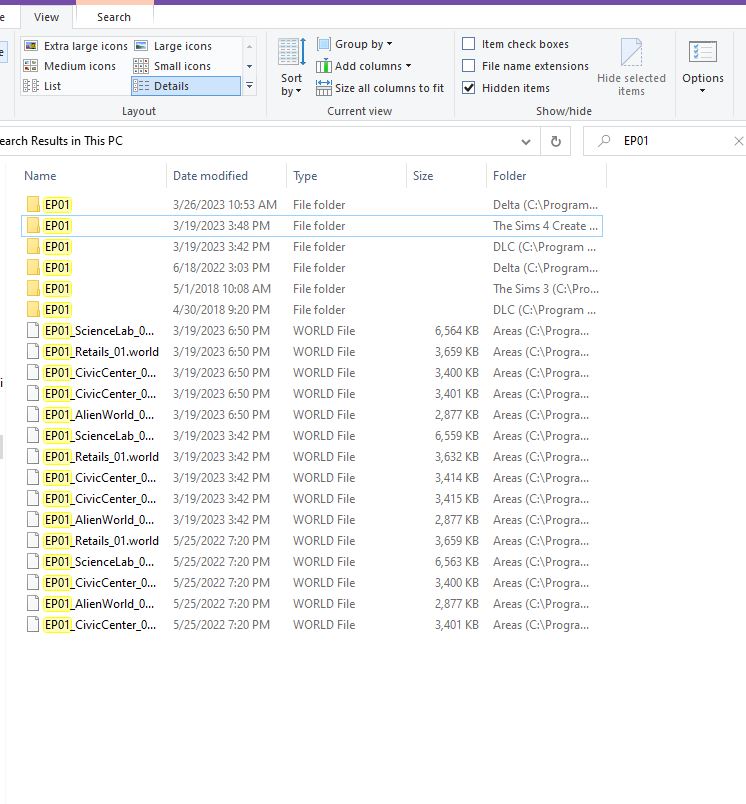The image size is (746, 804).
Task: Select EP01_ScienceLab file sized 6,559 KB
Action: point(312,436)
